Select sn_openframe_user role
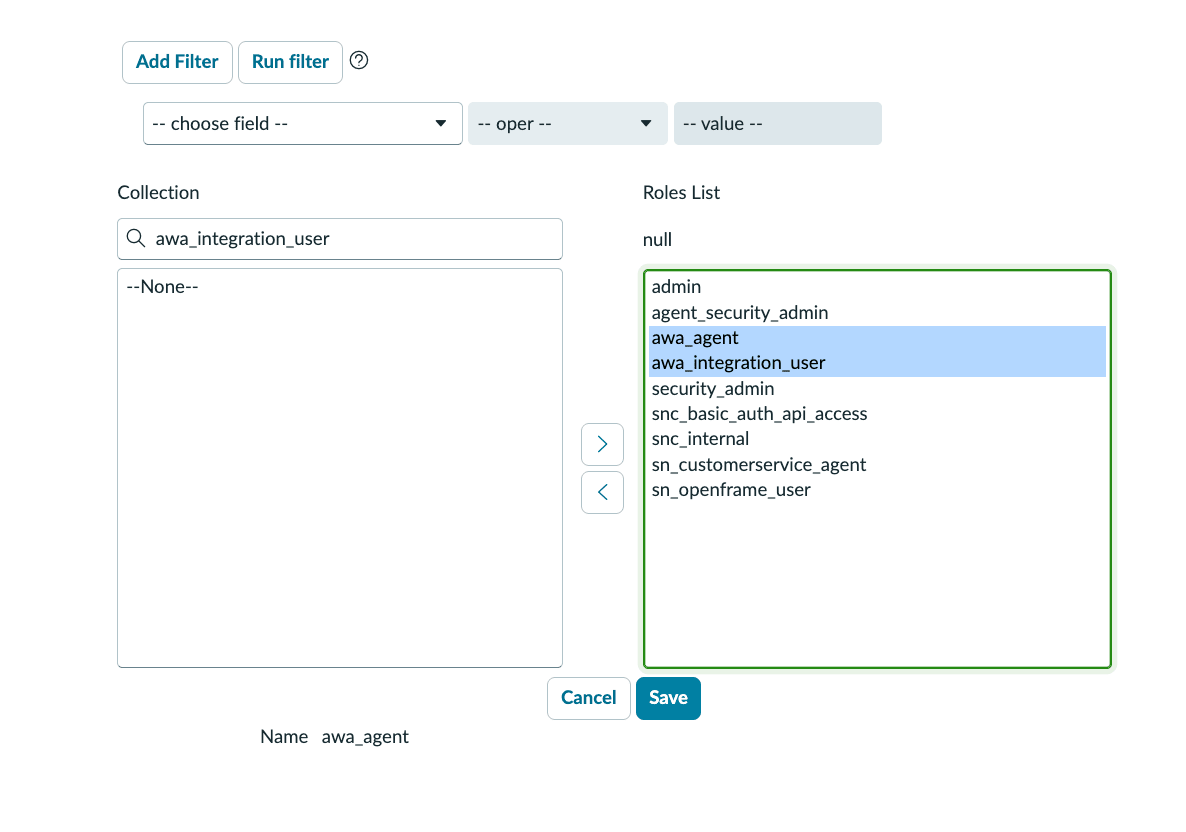Screen dimensions: 1186x832 (x=877, y=489)
